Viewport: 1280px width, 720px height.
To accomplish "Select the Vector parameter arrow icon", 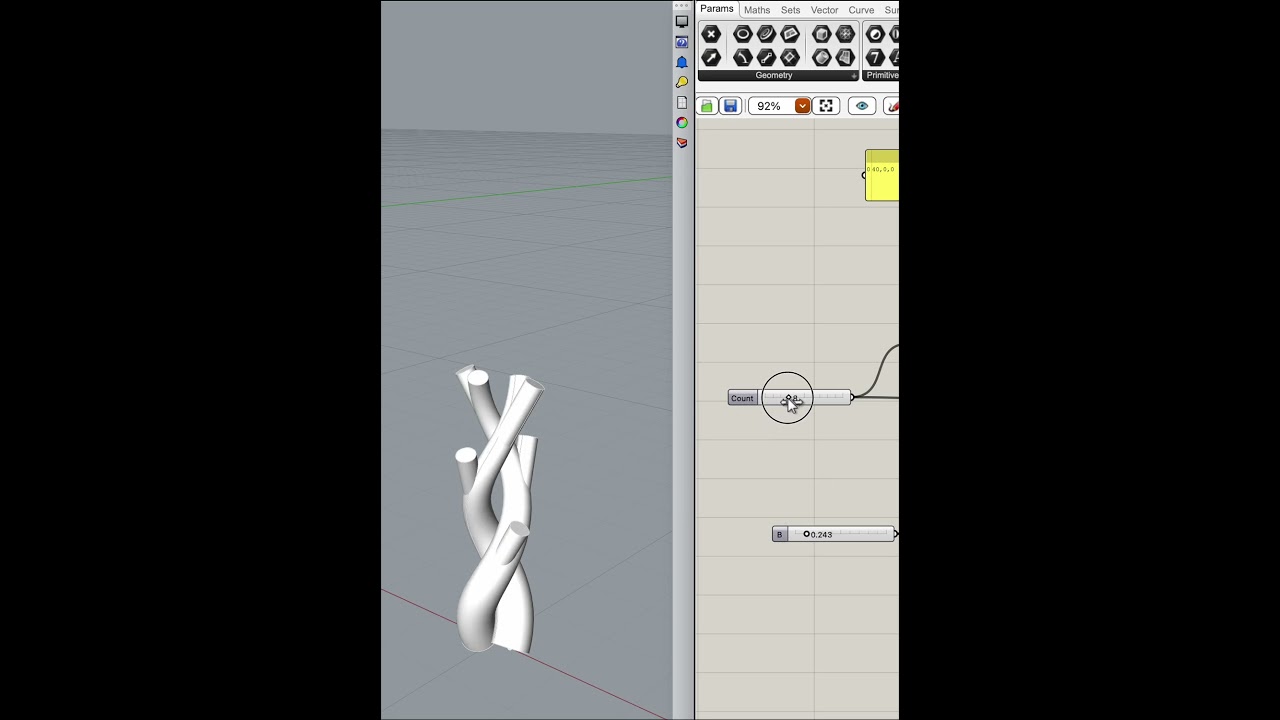I will [711, 57].
